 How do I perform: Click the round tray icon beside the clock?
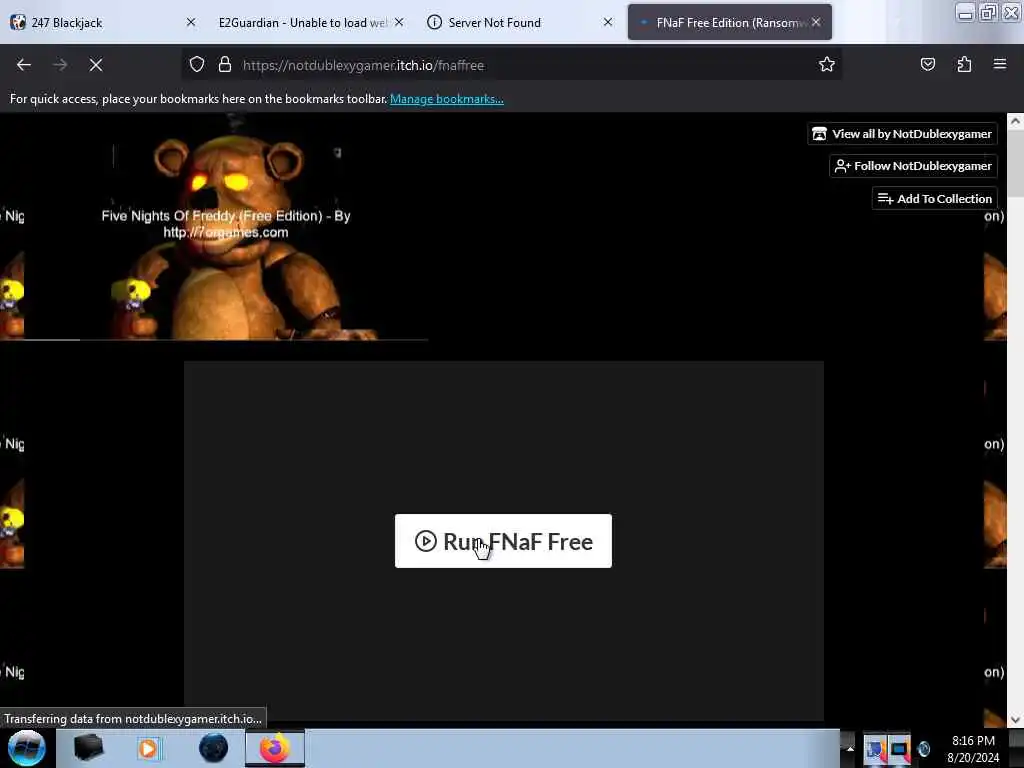pyautogui.click(x=923, y=749)
